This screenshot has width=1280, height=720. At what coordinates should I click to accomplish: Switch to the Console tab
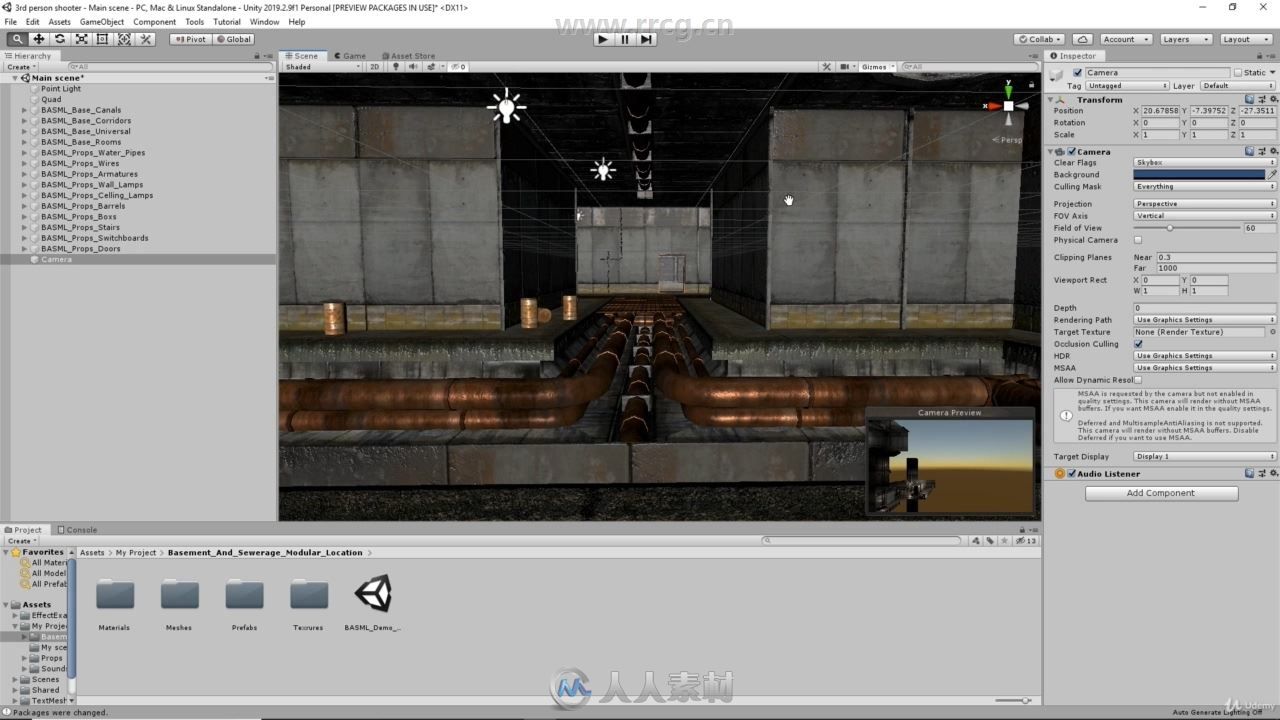[x=77, y=530]
